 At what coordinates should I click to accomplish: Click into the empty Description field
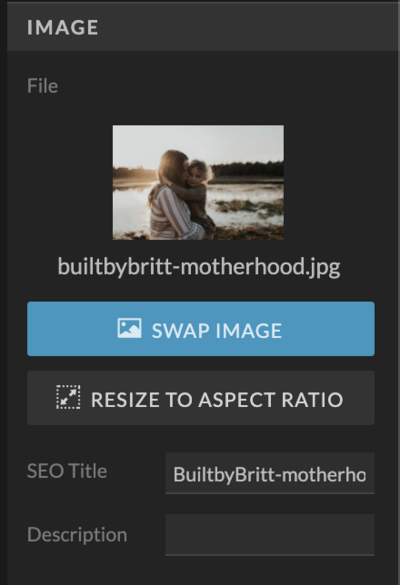click(270, 535)
